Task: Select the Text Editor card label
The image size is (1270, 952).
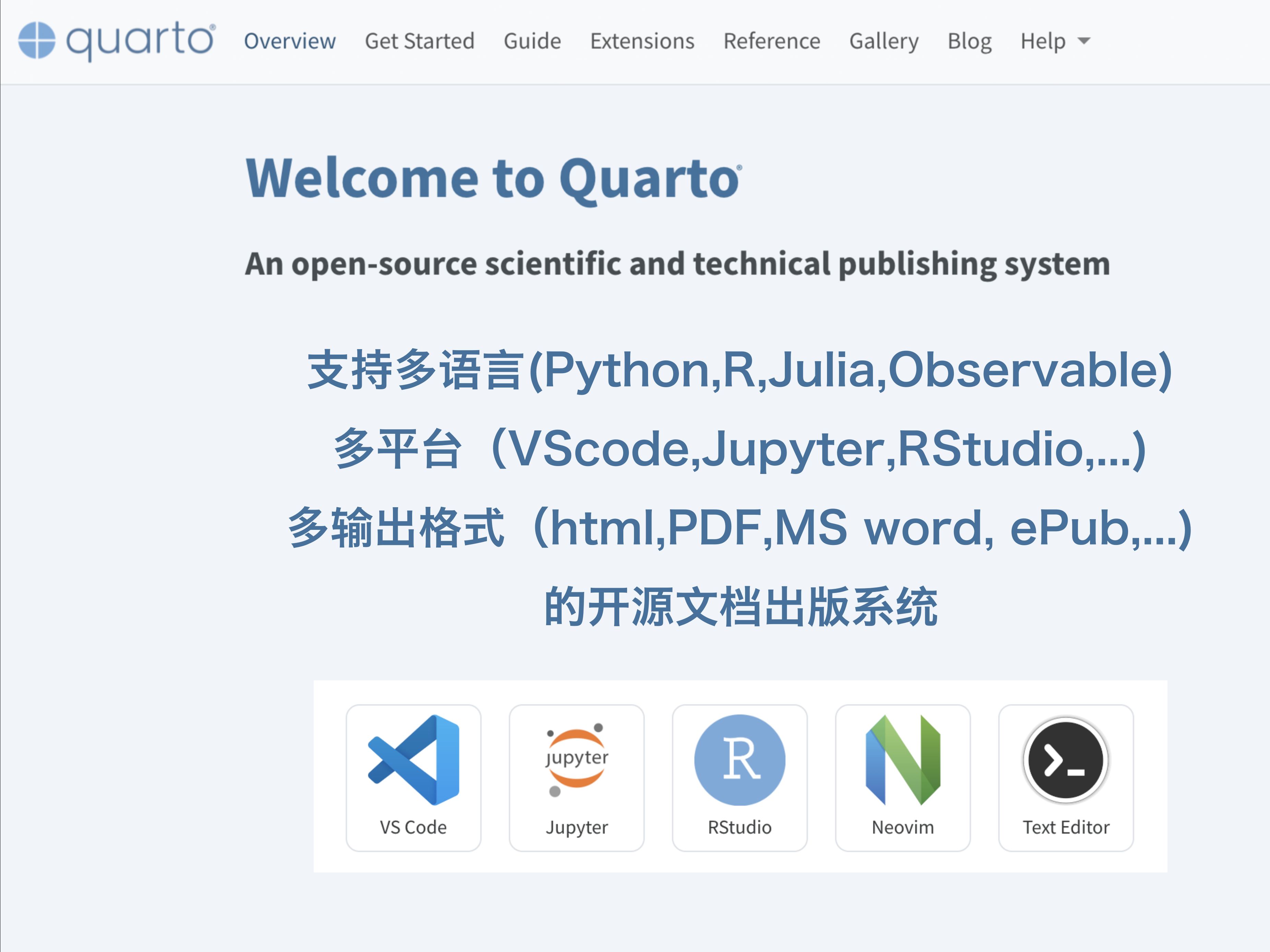Action: pyautogui.click(x=1066, y=827)
